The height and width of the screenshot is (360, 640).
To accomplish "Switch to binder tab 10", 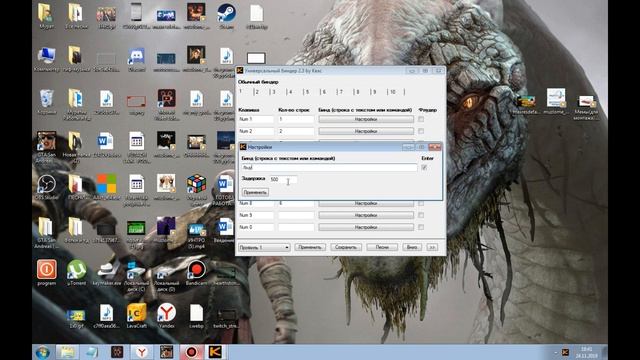I will click(393, 92).
